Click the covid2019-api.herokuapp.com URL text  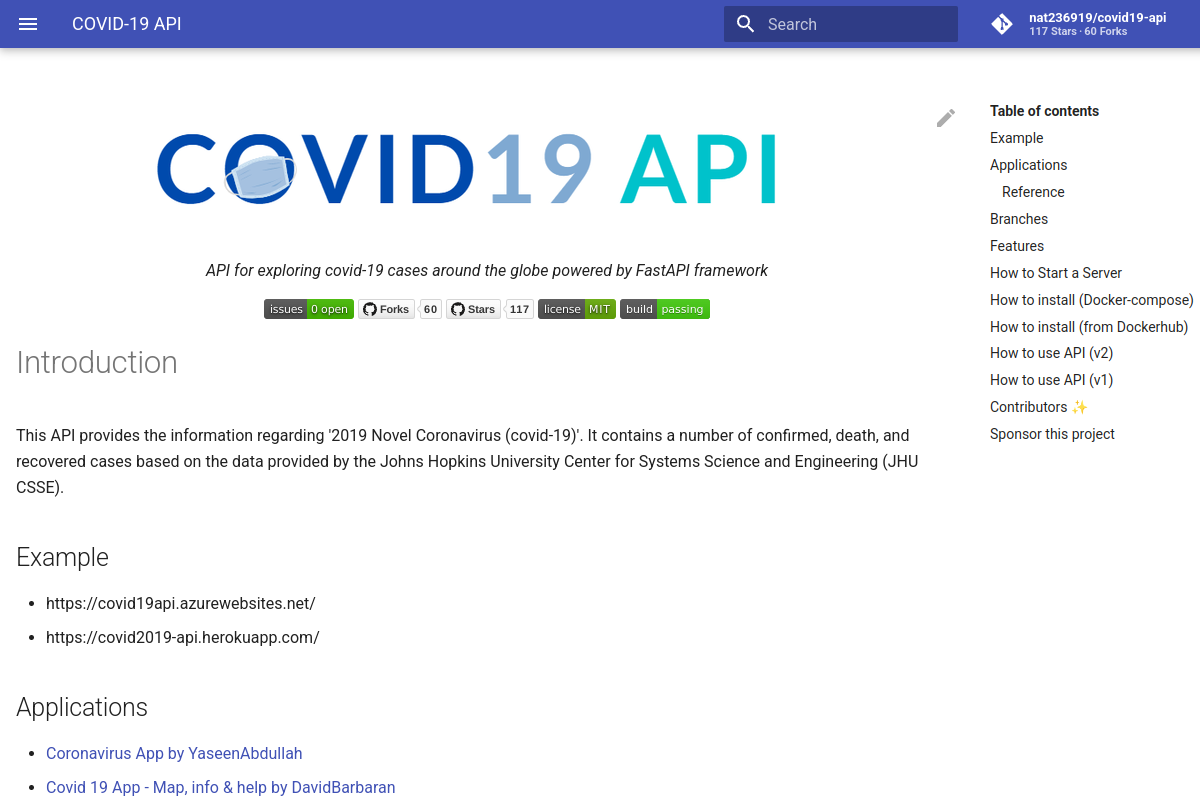point(183,638)
